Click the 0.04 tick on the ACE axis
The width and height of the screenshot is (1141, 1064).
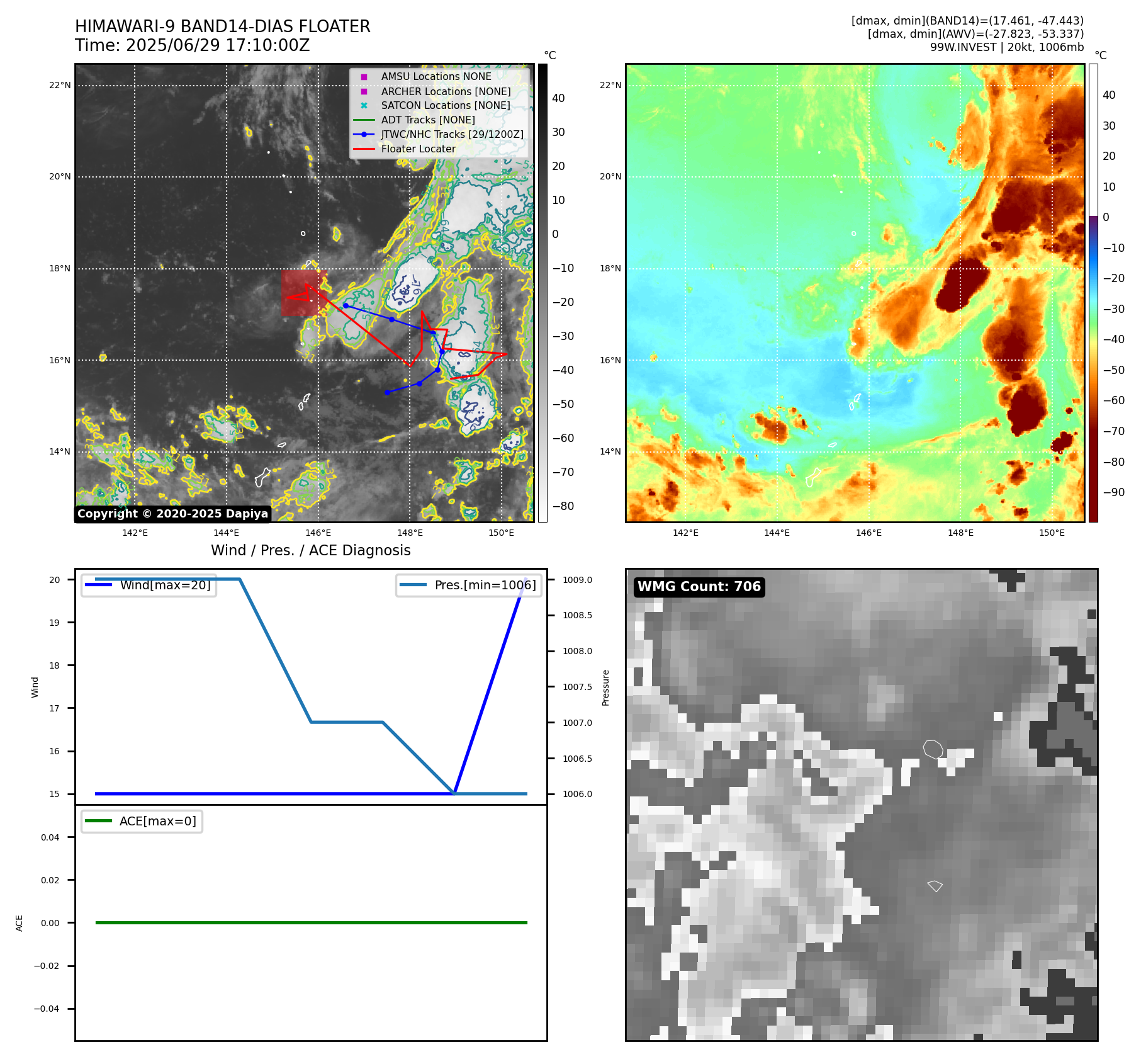pos(50,837)
